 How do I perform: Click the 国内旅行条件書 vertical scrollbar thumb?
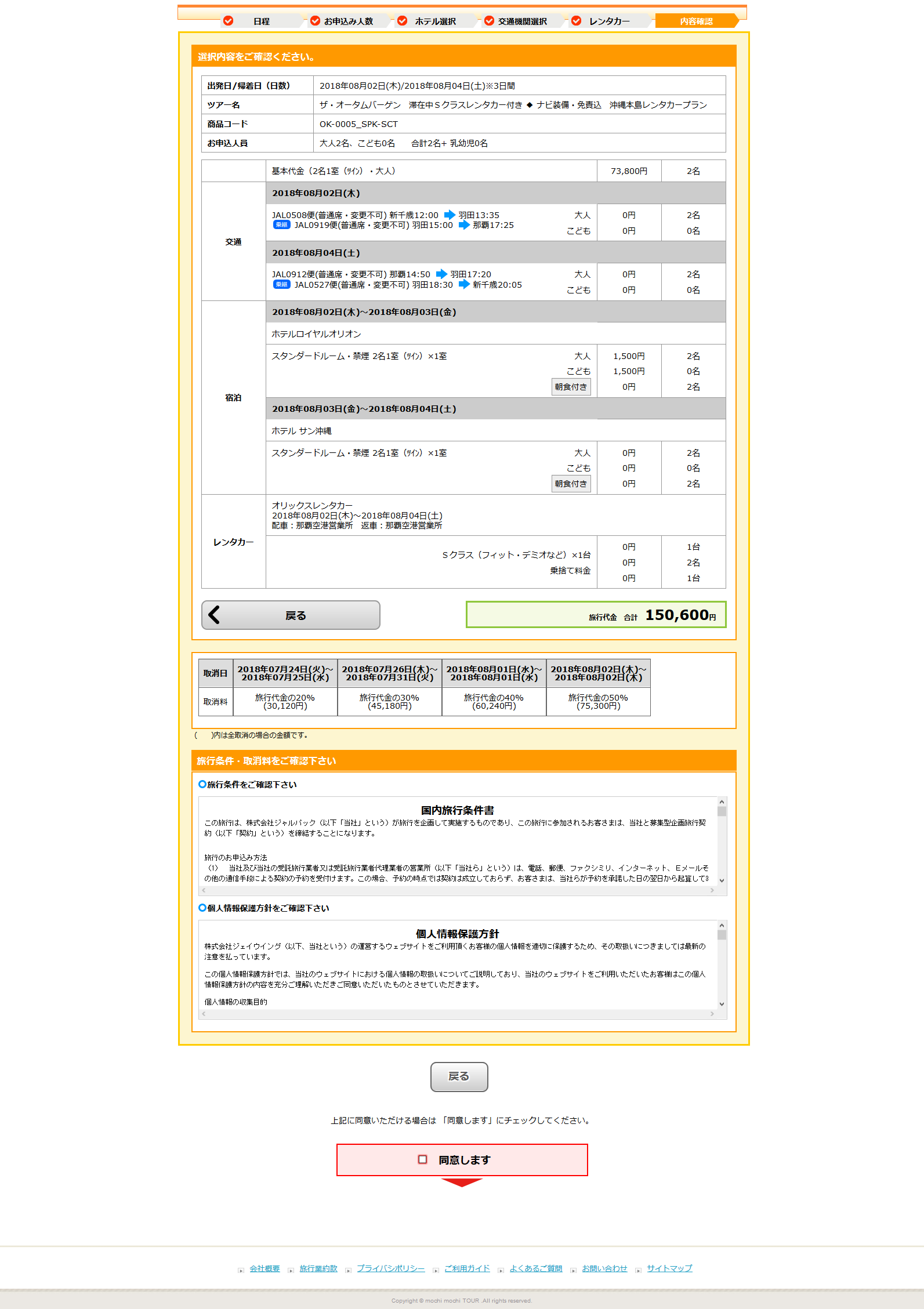[722, 811]
